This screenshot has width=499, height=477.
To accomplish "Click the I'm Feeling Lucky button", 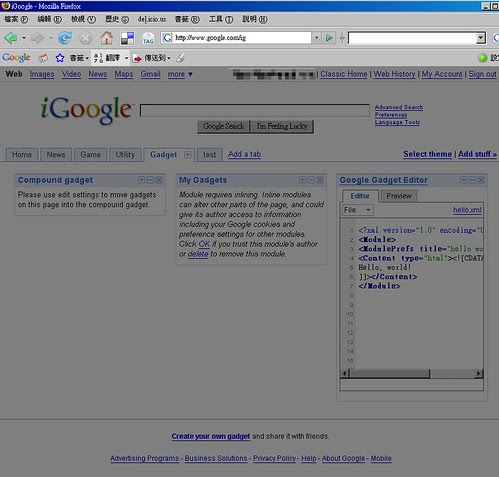I will (282, 126).
